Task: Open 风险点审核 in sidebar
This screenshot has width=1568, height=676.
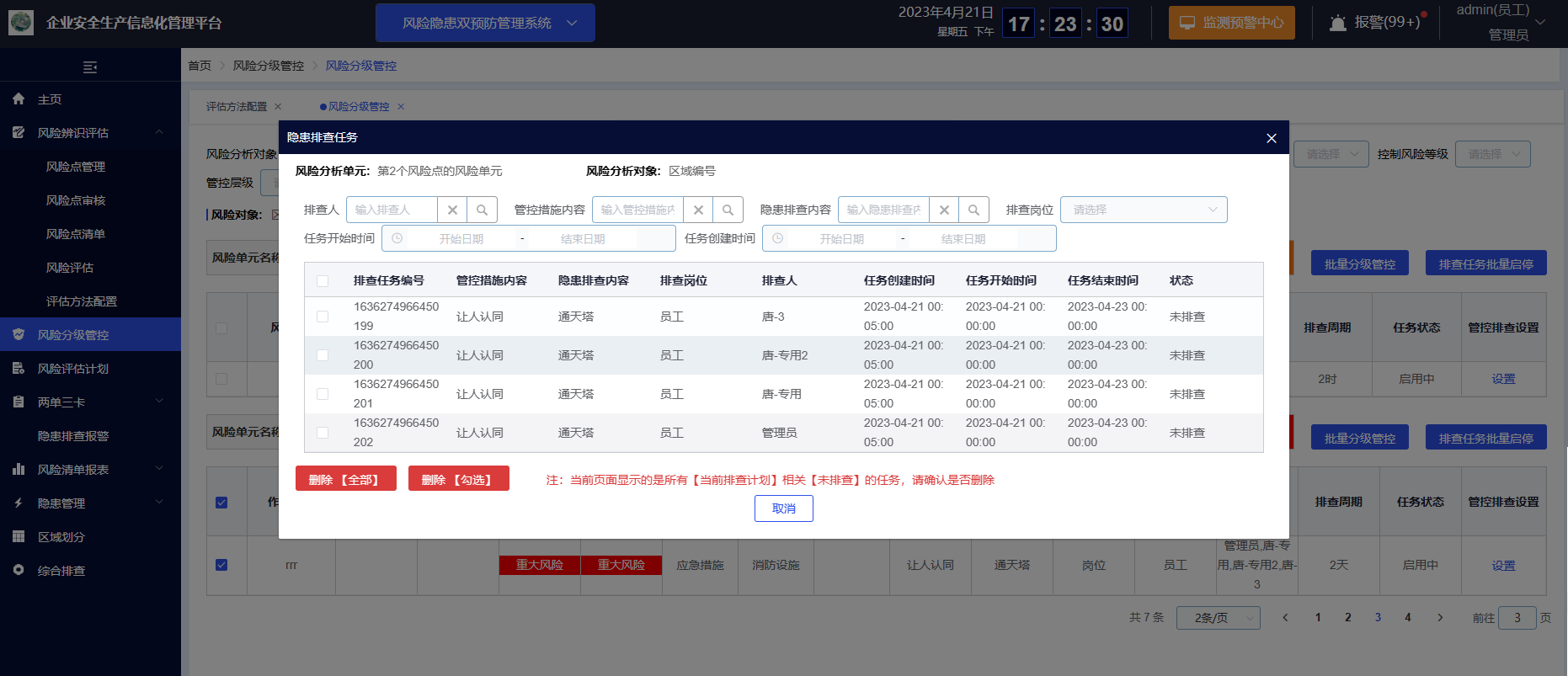Action: (x=76, y=200)
